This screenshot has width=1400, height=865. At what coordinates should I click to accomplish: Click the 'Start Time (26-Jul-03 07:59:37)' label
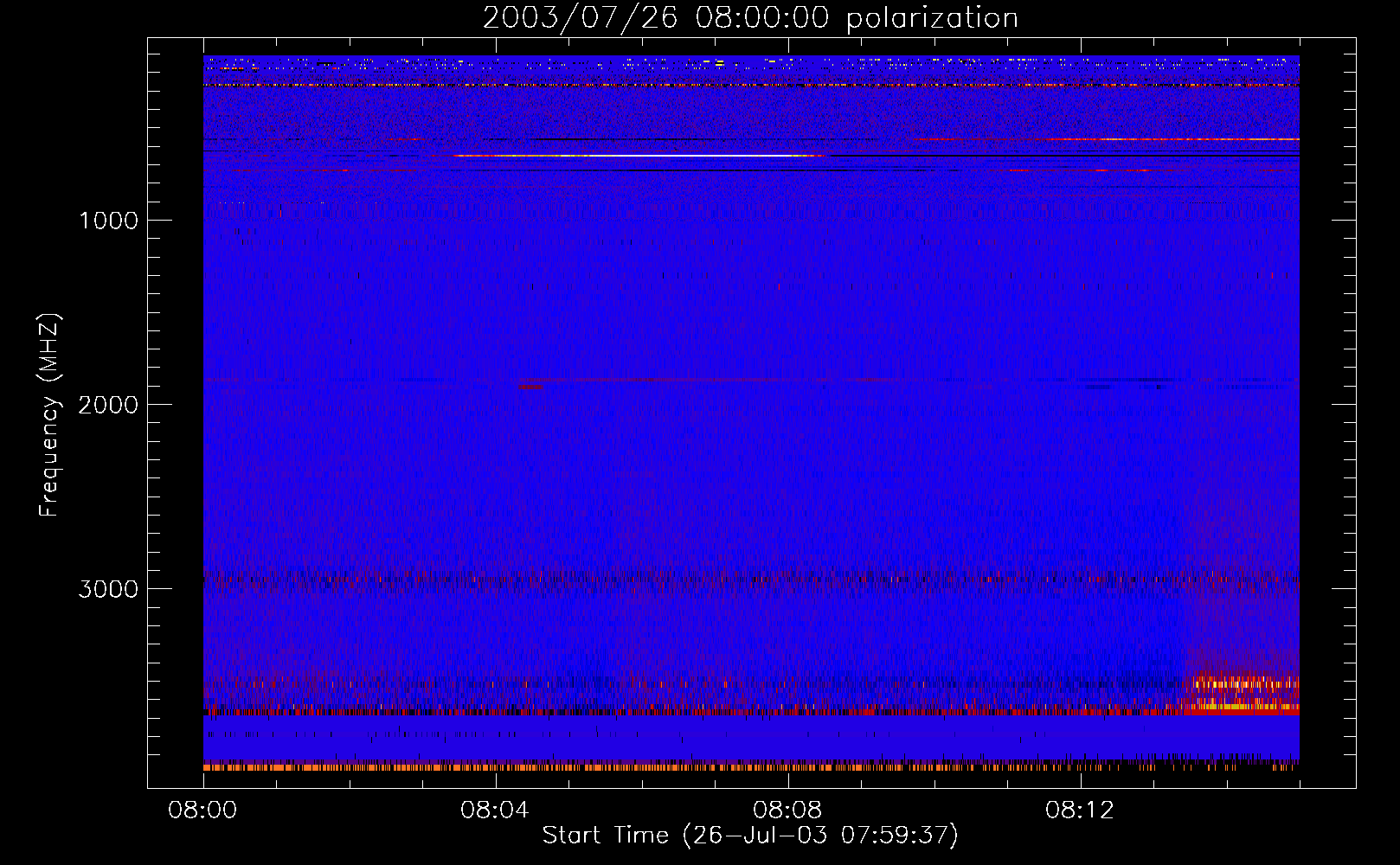click(x=750, y=836)
